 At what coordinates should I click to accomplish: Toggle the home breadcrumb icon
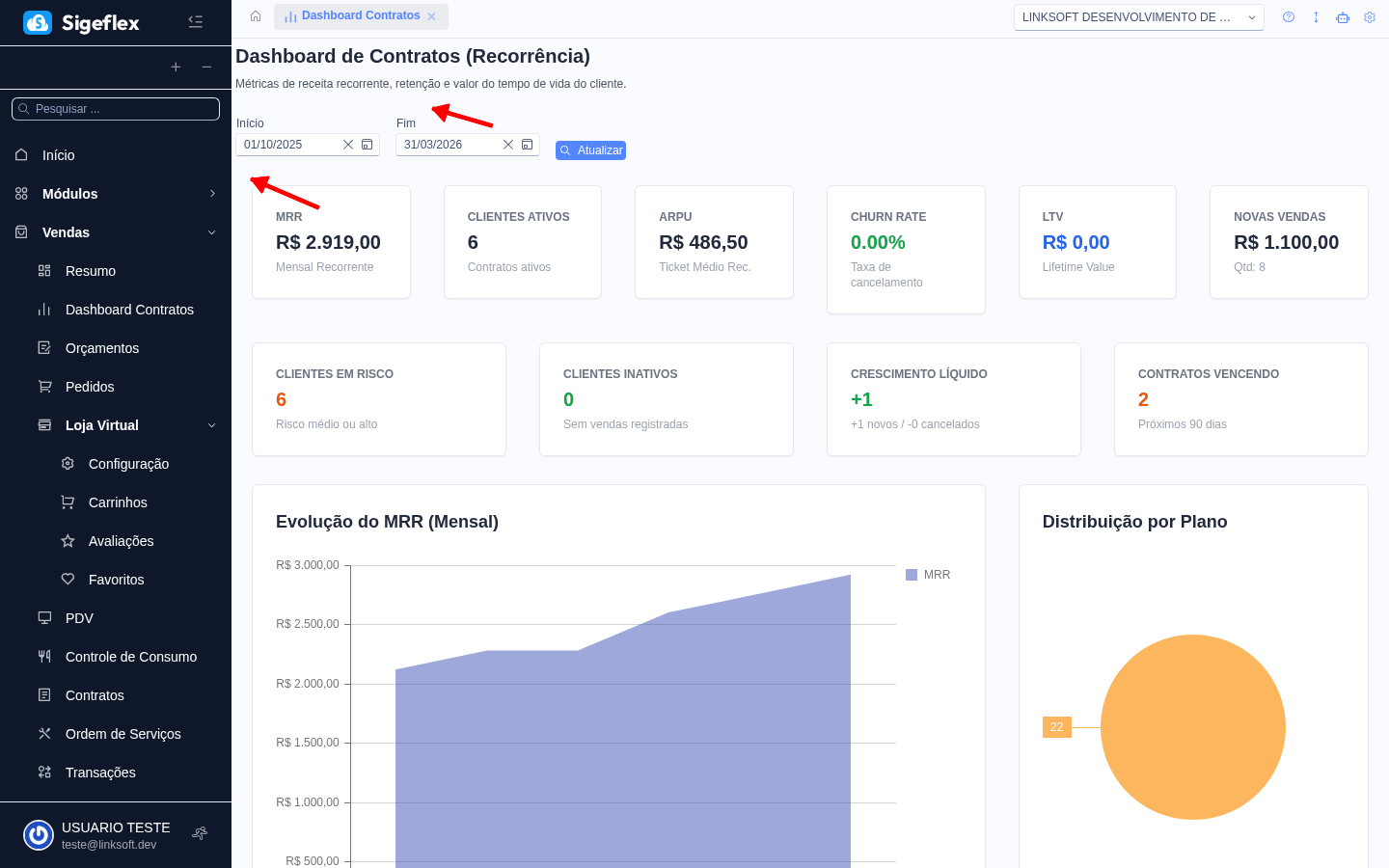[x=256, y=16]
